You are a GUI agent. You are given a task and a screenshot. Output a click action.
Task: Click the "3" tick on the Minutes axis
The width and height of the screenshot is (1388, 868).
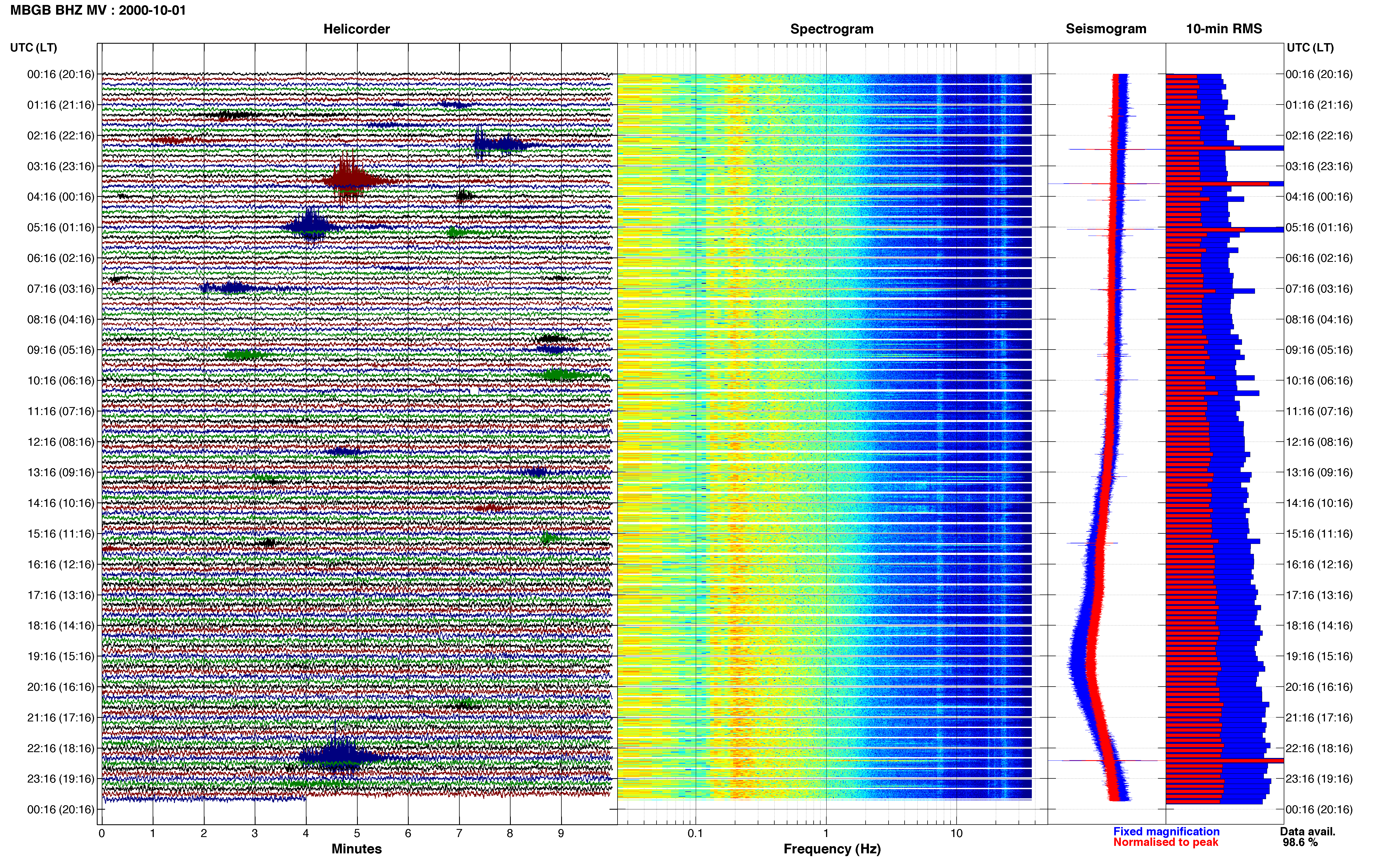tap(255, 833)
